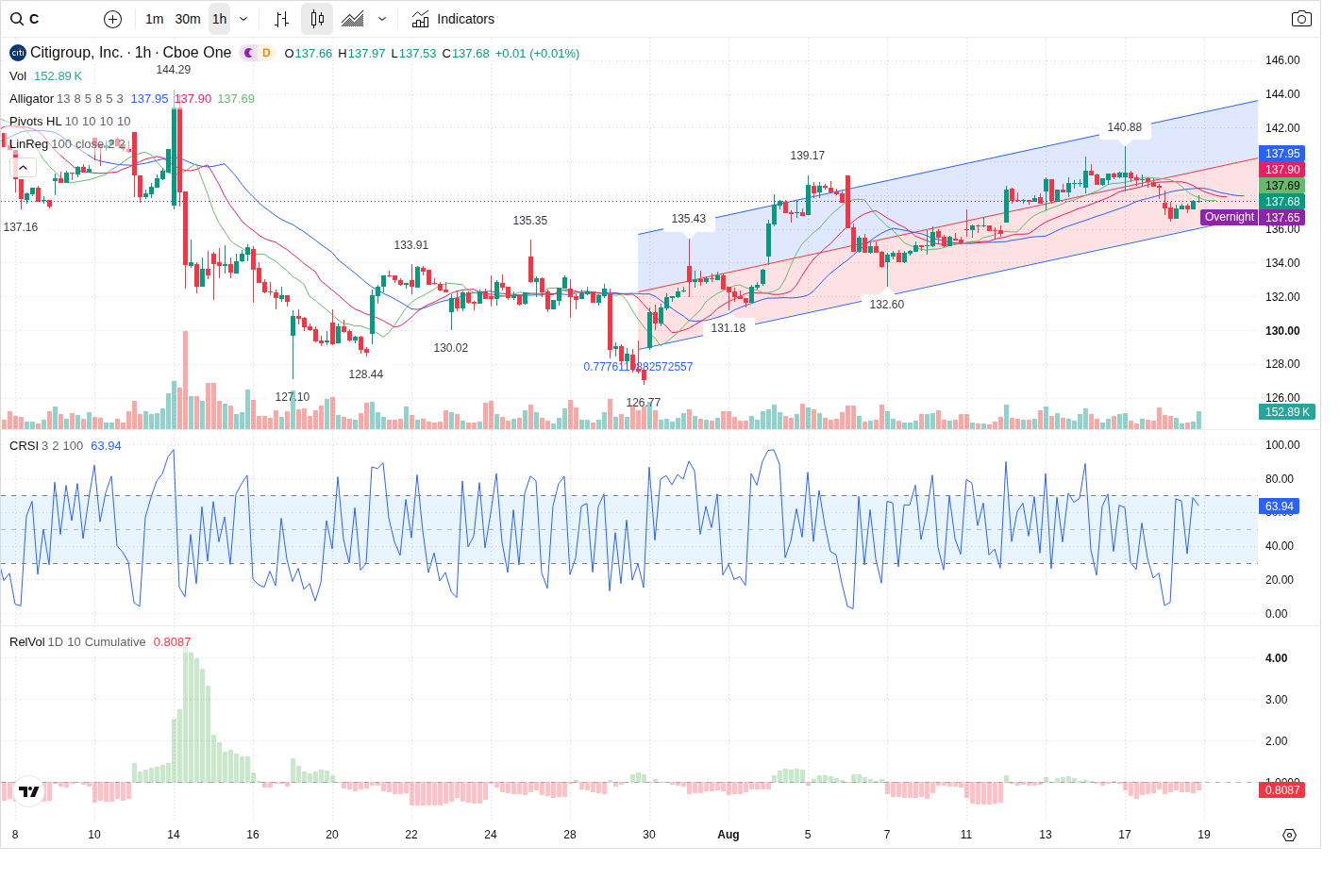Click the 137.68 last price label
Viewport: 1340px width, 896px height.
(x=1281, y=202)
